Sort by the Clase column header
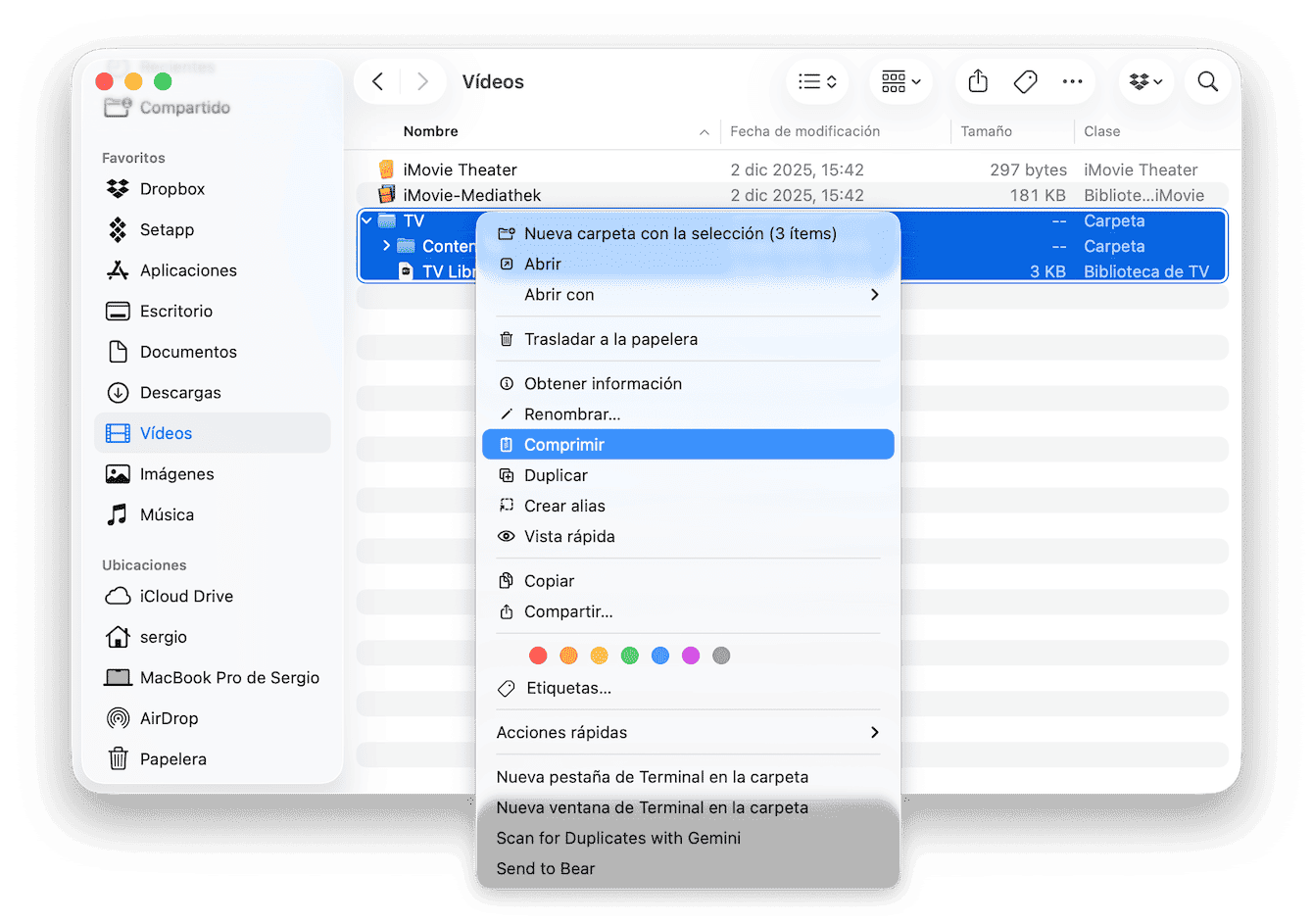 (1101, 131)
